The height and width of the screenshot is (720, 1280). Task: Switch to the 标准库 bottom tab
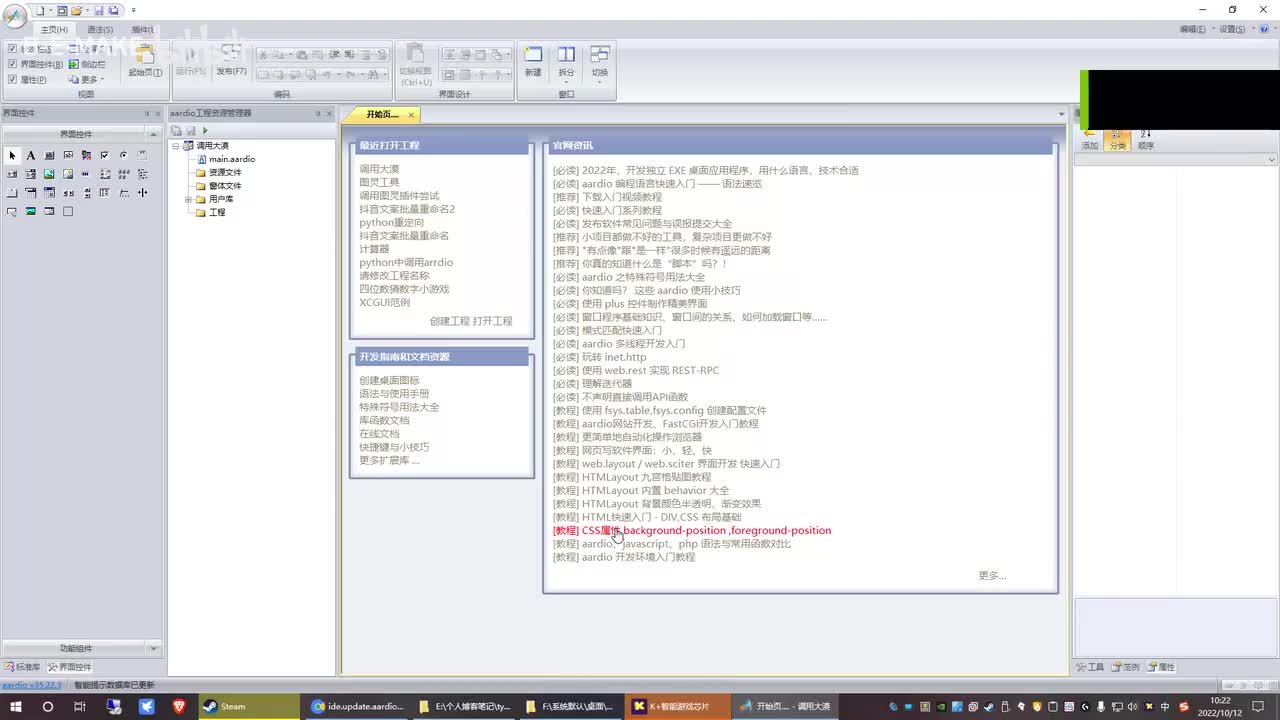(x=23, y=667)
